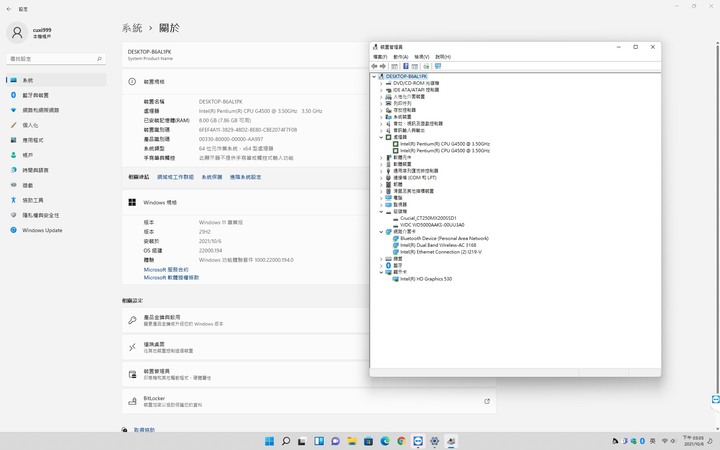Collapse the Disk drives (磁碟機) node
720x450 pixels.
[381, 212]
